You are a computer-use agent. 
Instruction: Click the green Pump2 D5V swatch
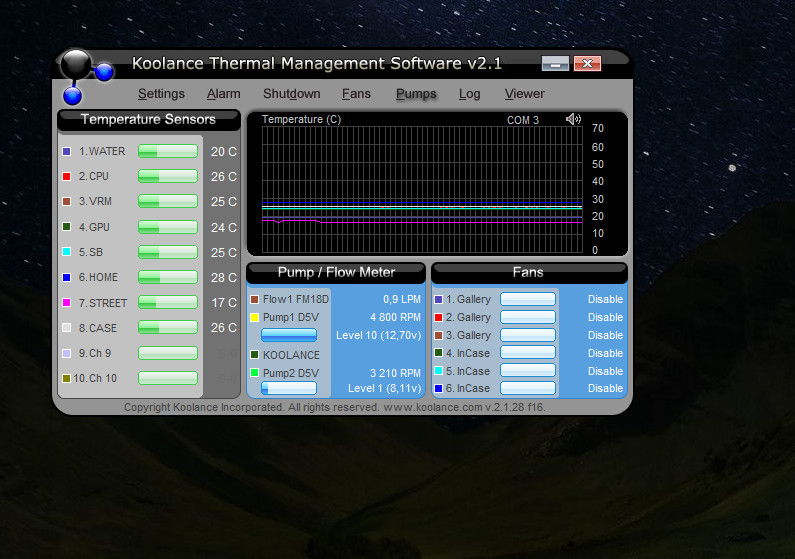pyautogui.click(x=255, y=372)
